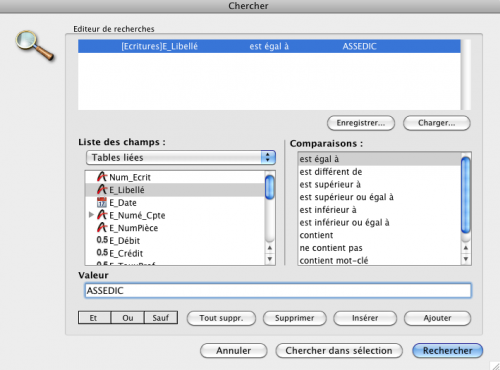Viewport: 500px width, 370px height.
Task: Click the Enregistrer... button
Action: [361, 123]
